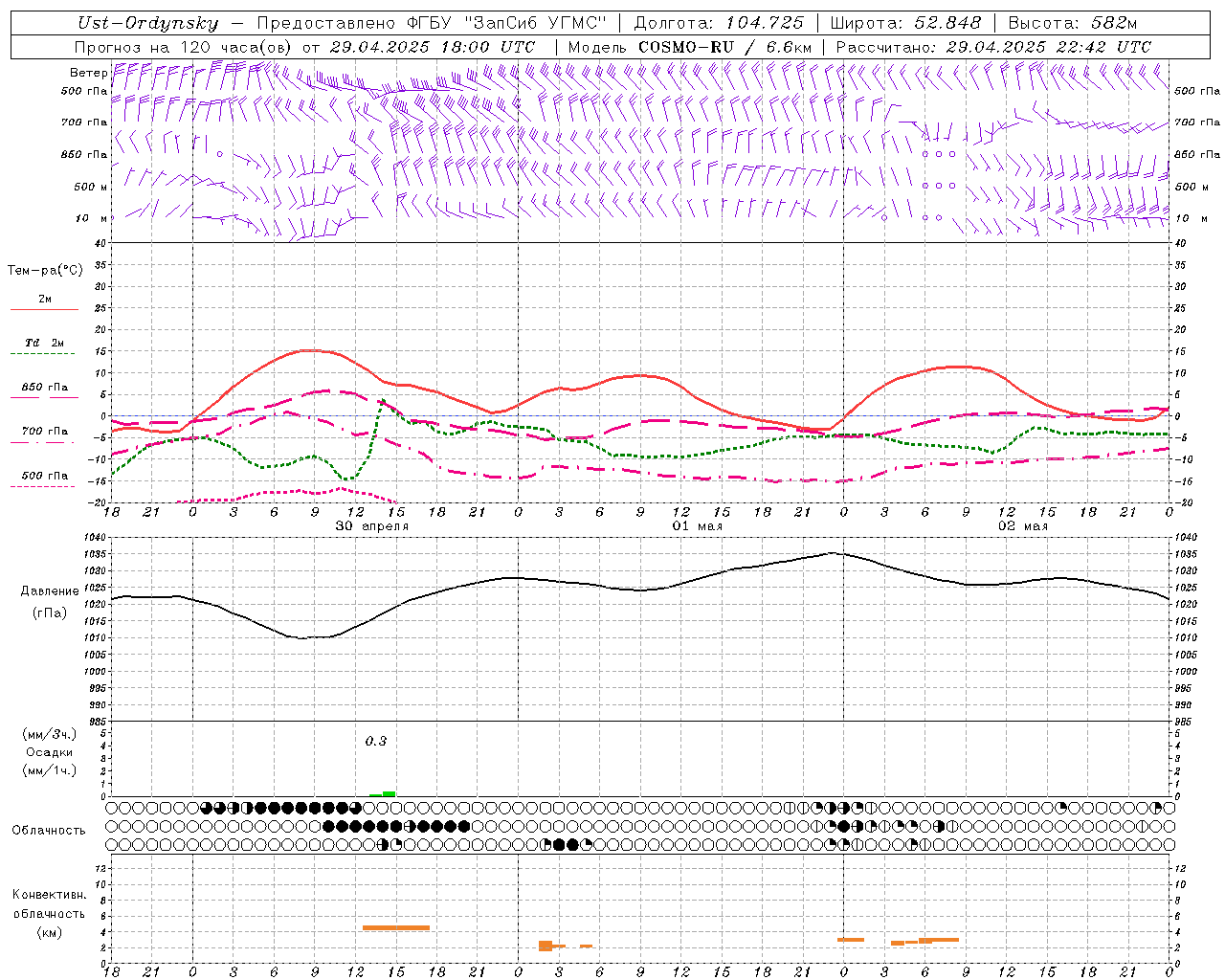The image size is (1225, 980).
Task: Click the station name Ust-Ordynsky
Action: [148, 23]
